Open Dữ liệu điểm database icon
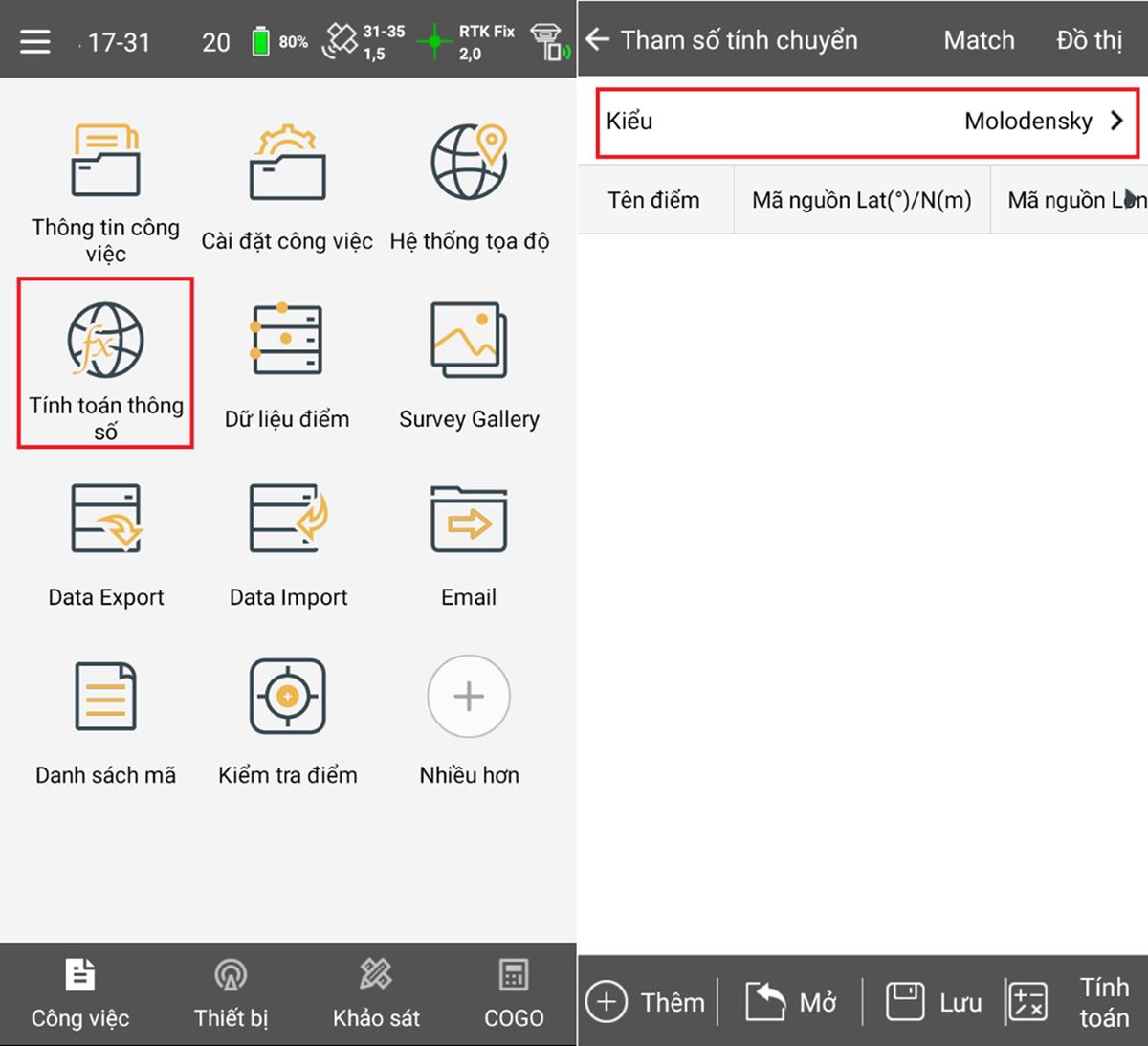The image size is (1148, 1046). [x=287, y=341]
